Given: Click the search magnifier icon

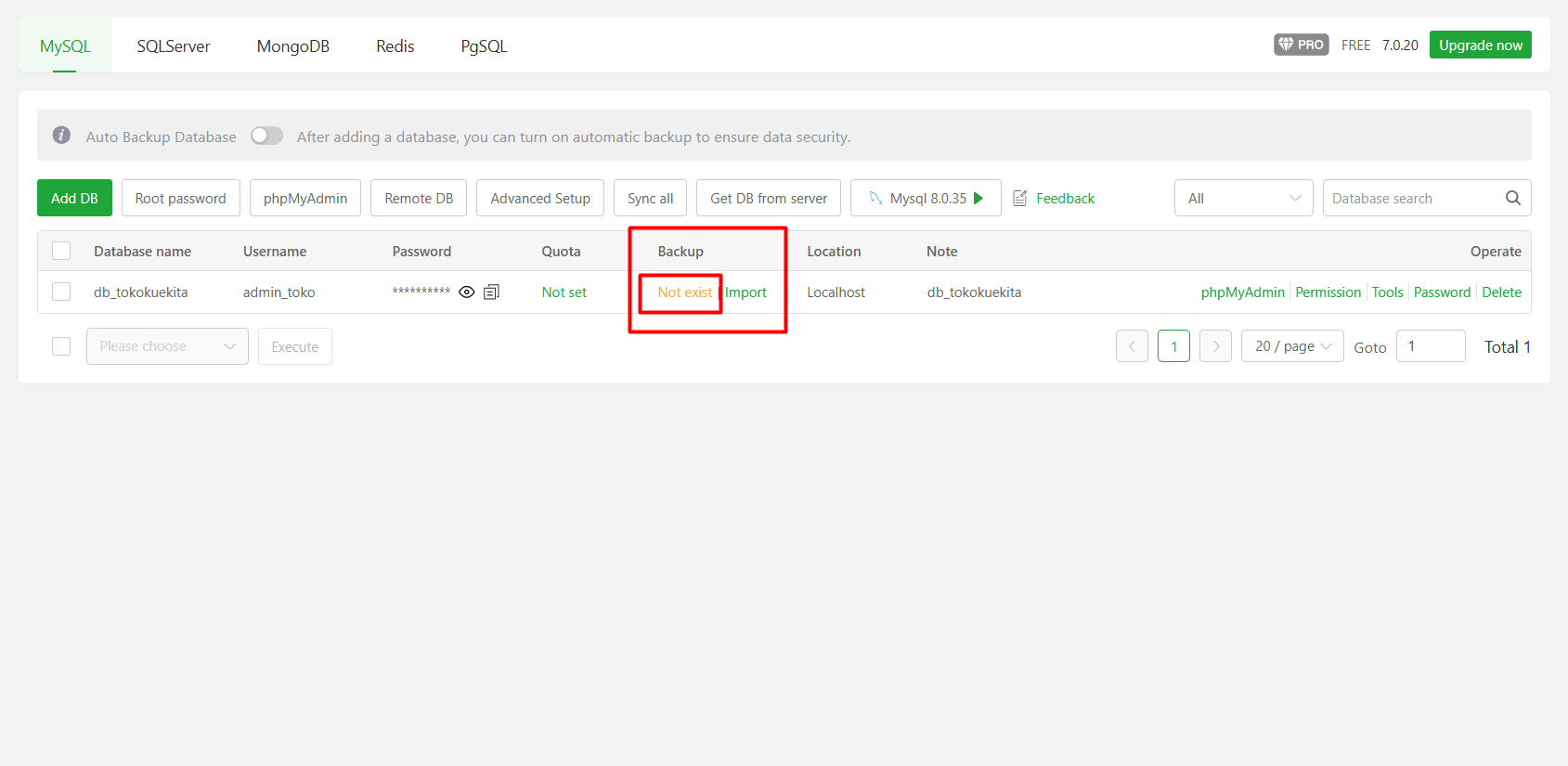Looking at the screenshot, I should [1512, 198].
